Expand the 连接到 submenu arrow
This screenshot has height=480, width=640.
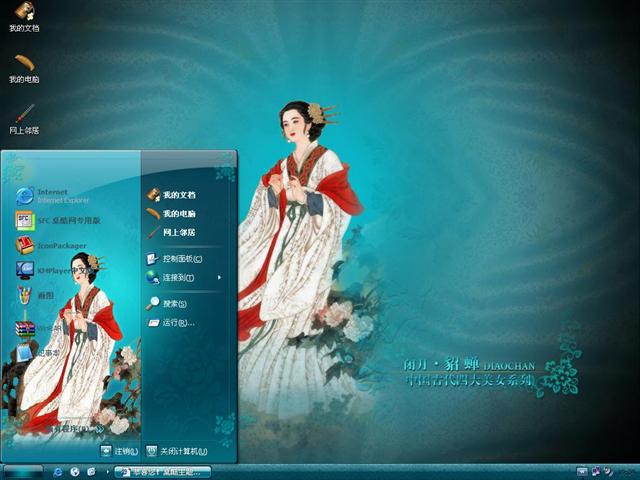(x=220, y=278)
